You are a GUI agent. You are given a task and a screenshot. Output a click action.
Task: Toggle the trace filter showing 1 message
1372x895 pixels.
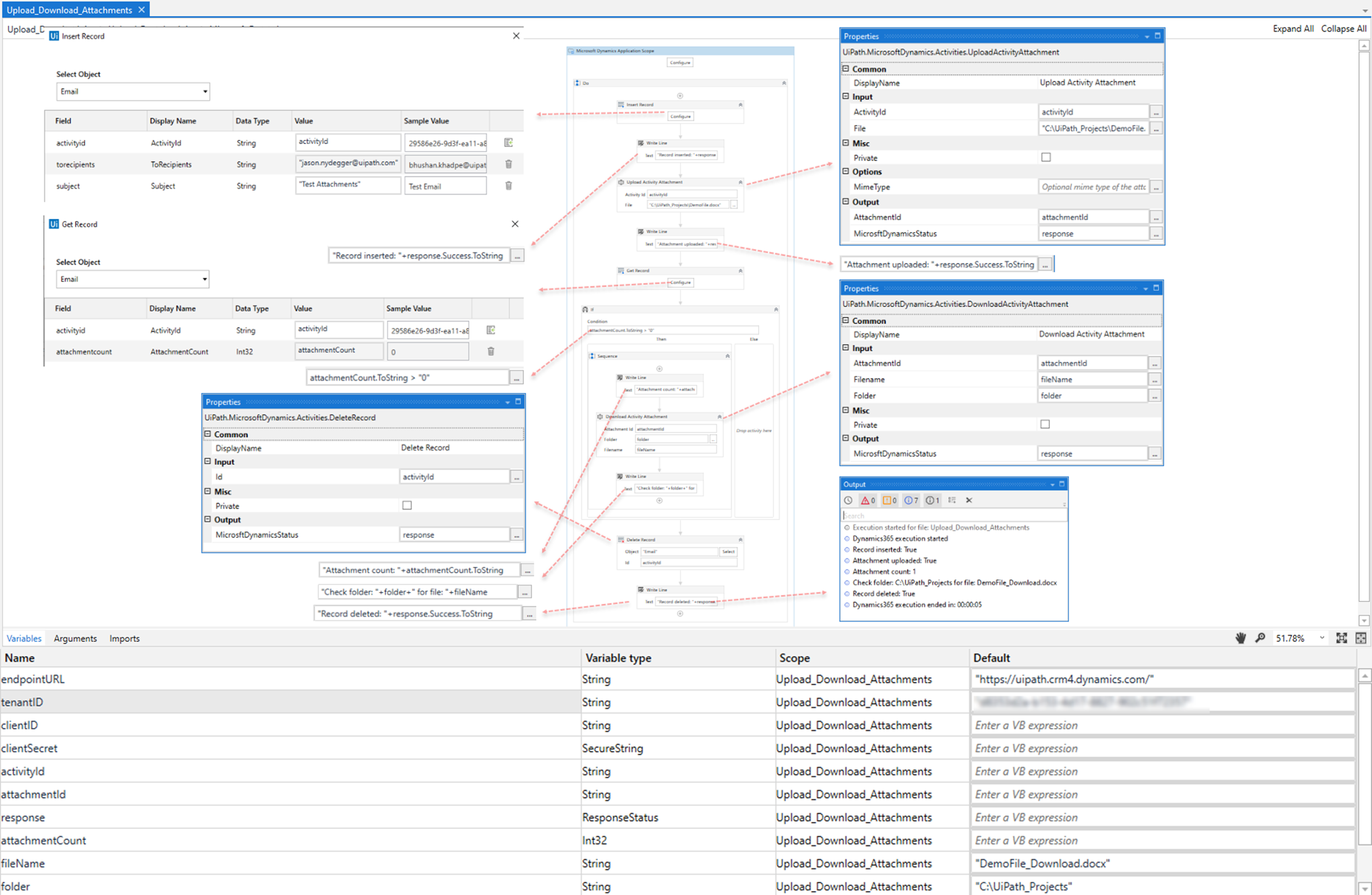coord(932,500)
